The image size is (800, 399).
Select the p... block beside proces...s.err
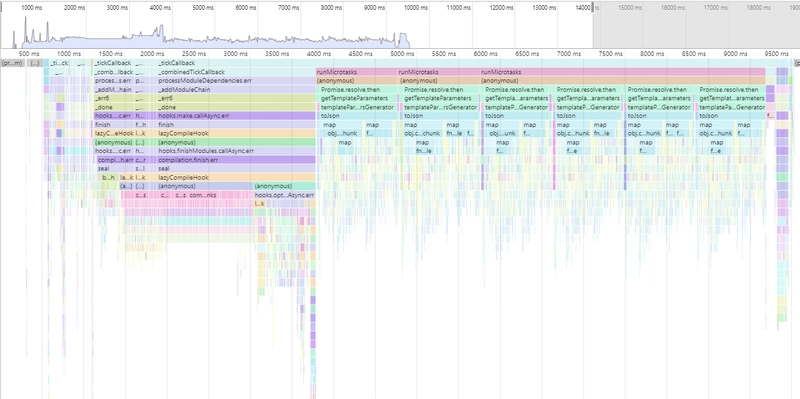(x=140, y=81)
